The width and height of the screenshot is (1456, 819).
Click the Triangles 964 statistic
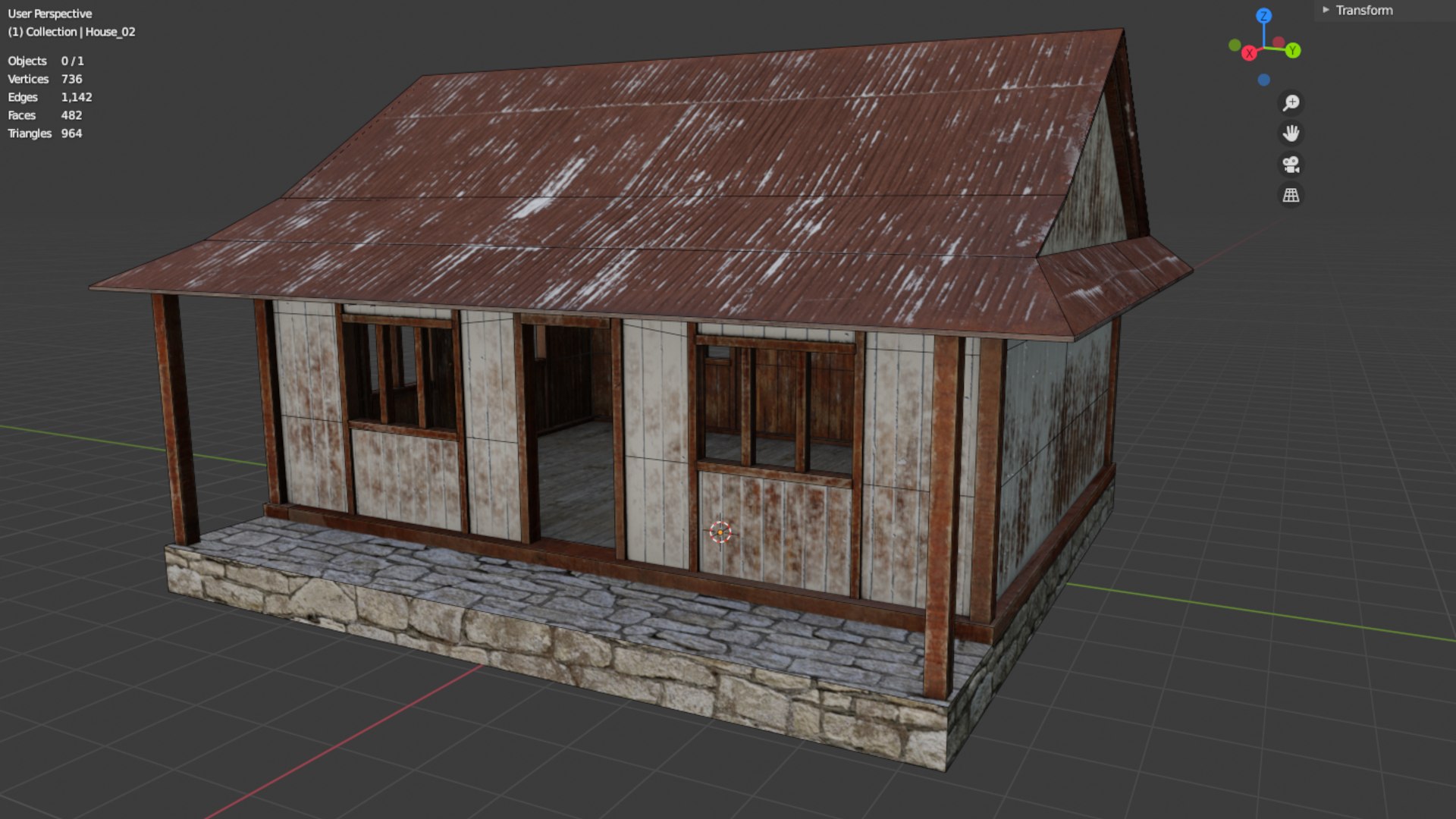pyautogui.click(x=45, y=133)
